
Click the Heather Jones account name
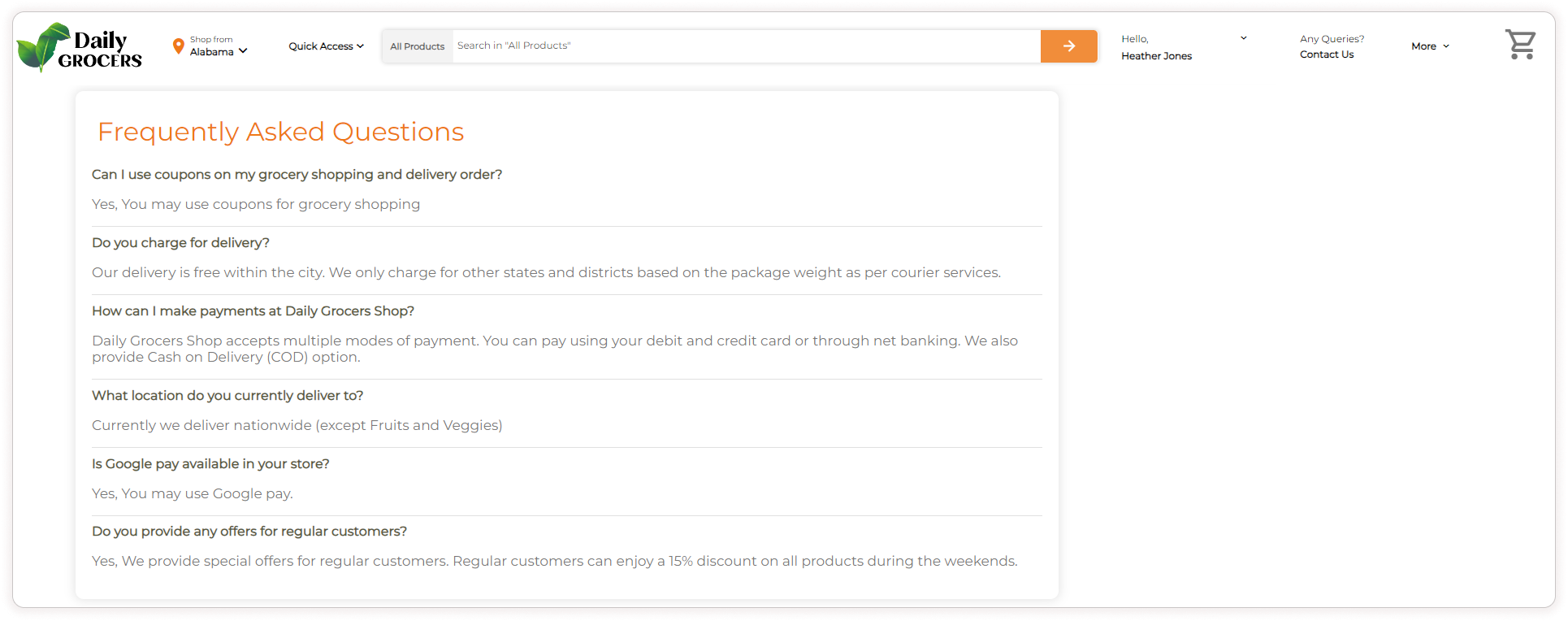coord(1156,56)
